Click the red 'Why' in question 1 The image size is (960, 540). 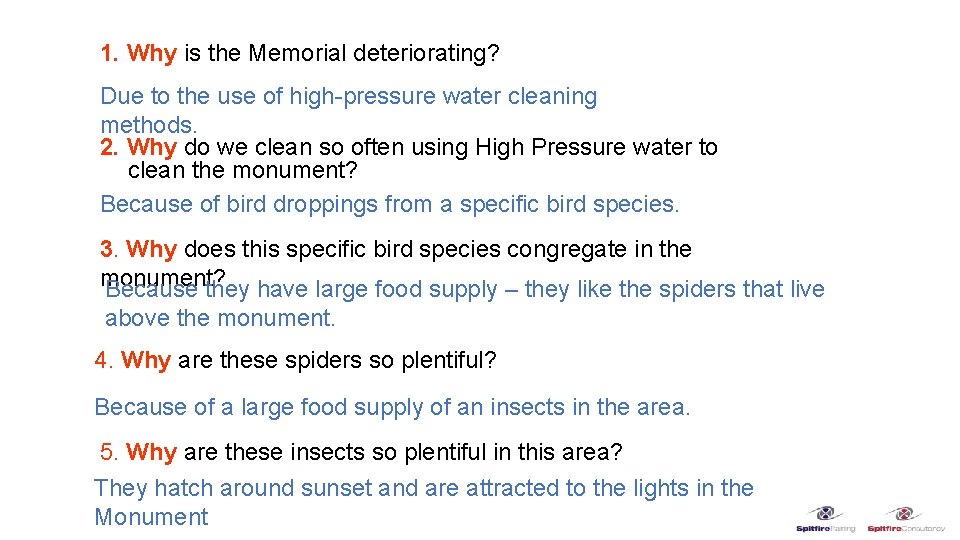coord(152,53)
